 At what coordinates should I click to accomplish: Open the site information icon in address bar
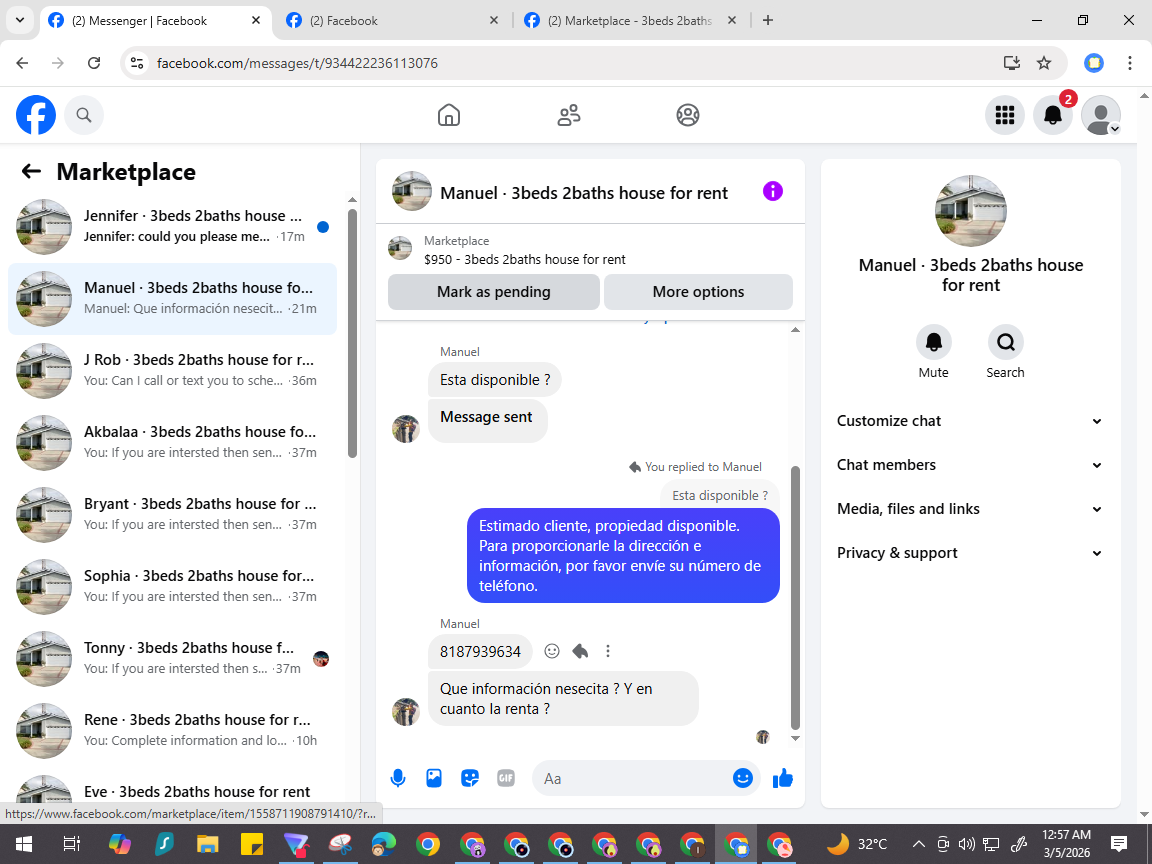[137, 63]
